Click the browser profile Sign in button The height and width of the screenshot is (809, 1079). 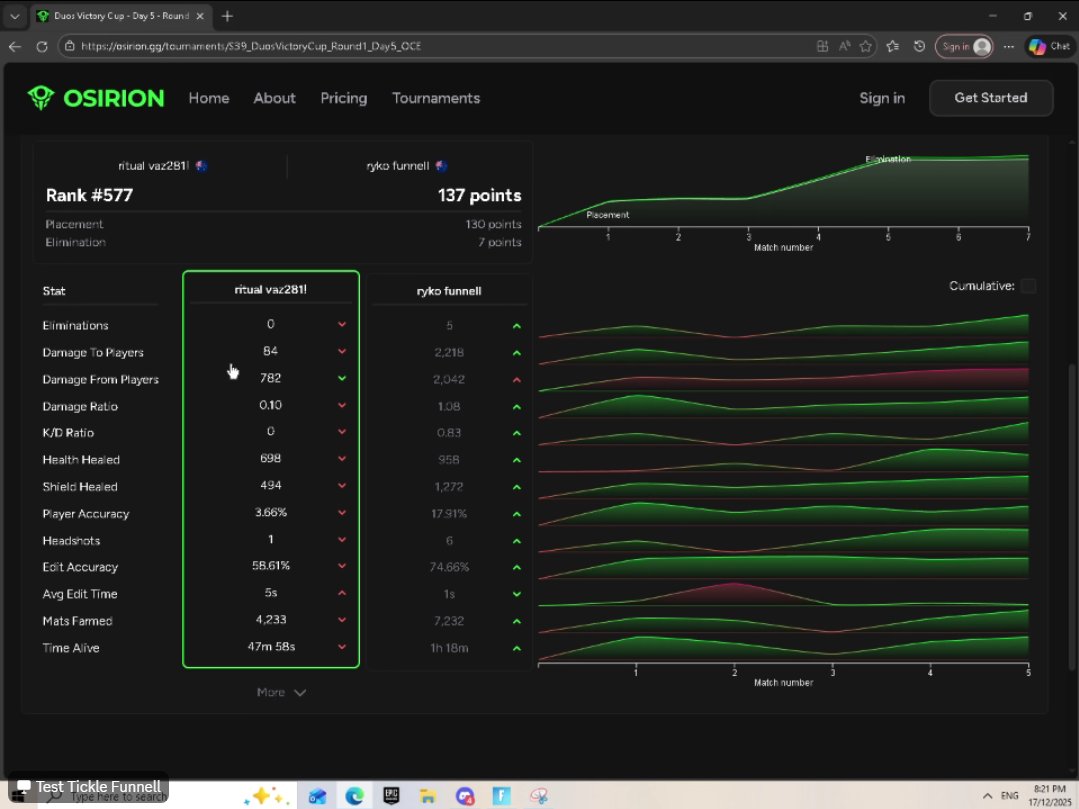tap(963, 46)
